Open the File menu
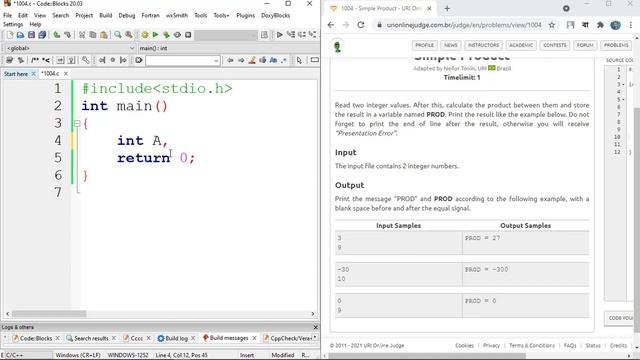 (x=7, y=16)
